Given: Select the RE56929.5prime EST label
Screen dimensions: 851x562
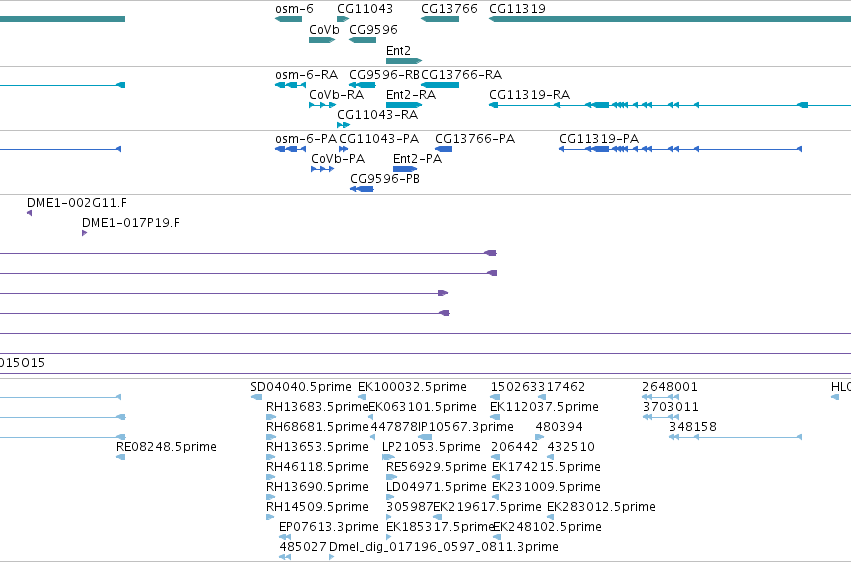Looking at the screenshot, I should click(x=436, y=467).
